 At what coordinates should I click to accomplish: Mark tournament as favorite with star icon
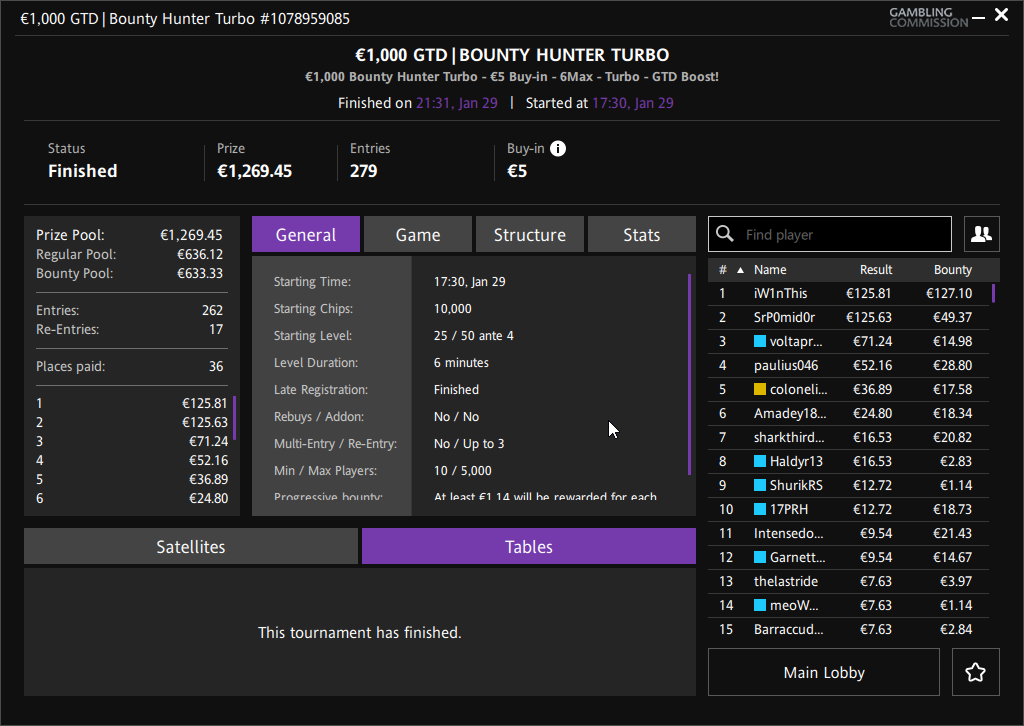coord(976,672)
